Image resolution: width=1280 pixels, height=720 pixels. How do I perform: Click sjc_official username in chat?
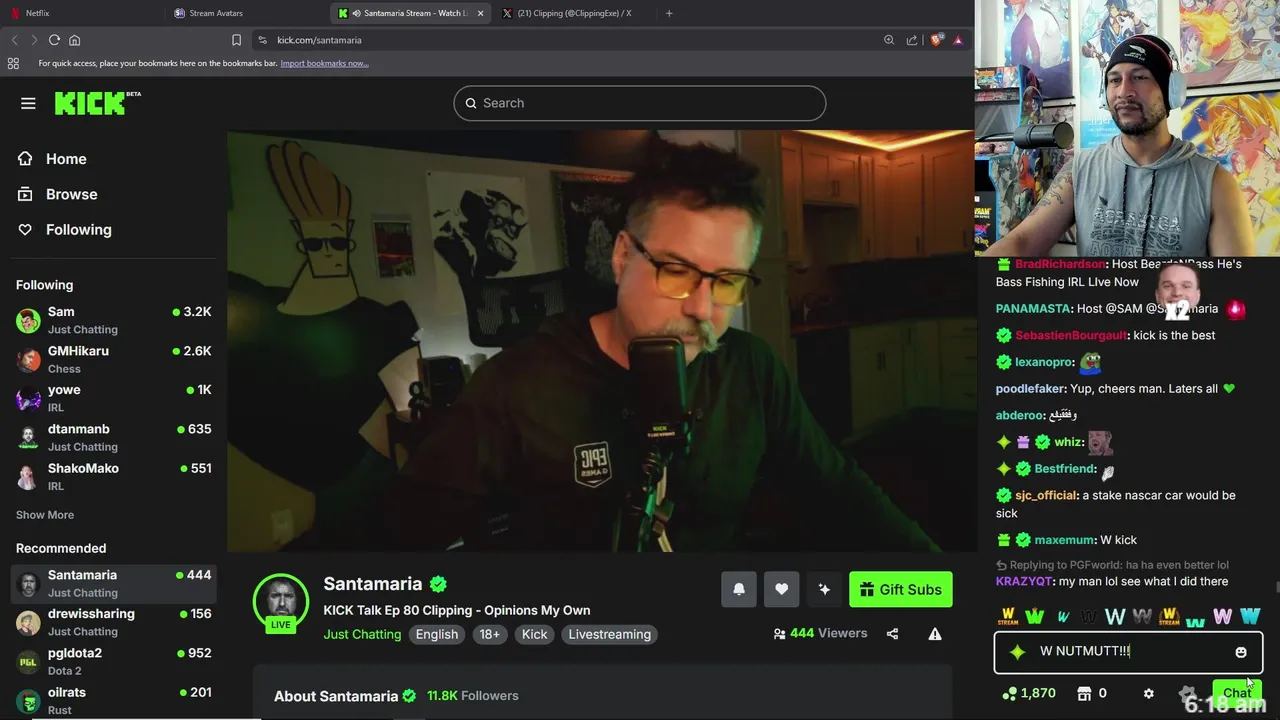point(1045,495)
